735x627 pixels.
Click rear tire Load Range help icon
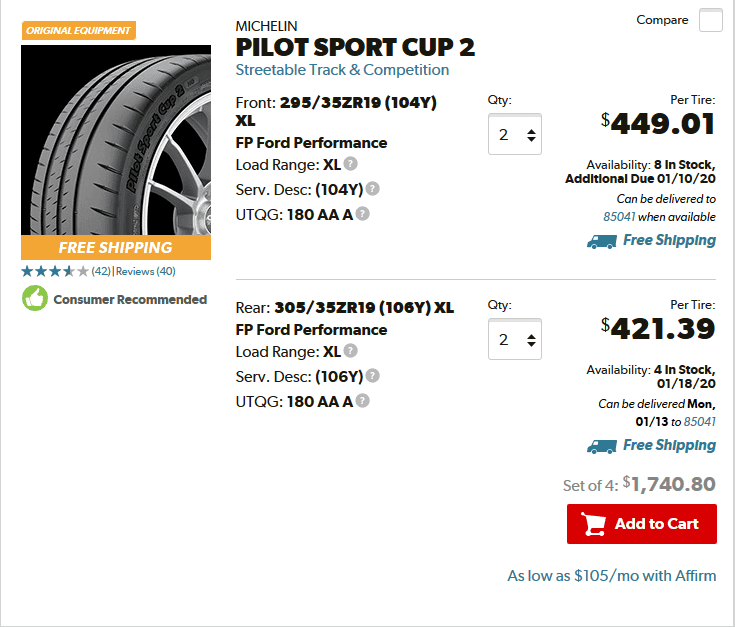(x=351, y=351)
